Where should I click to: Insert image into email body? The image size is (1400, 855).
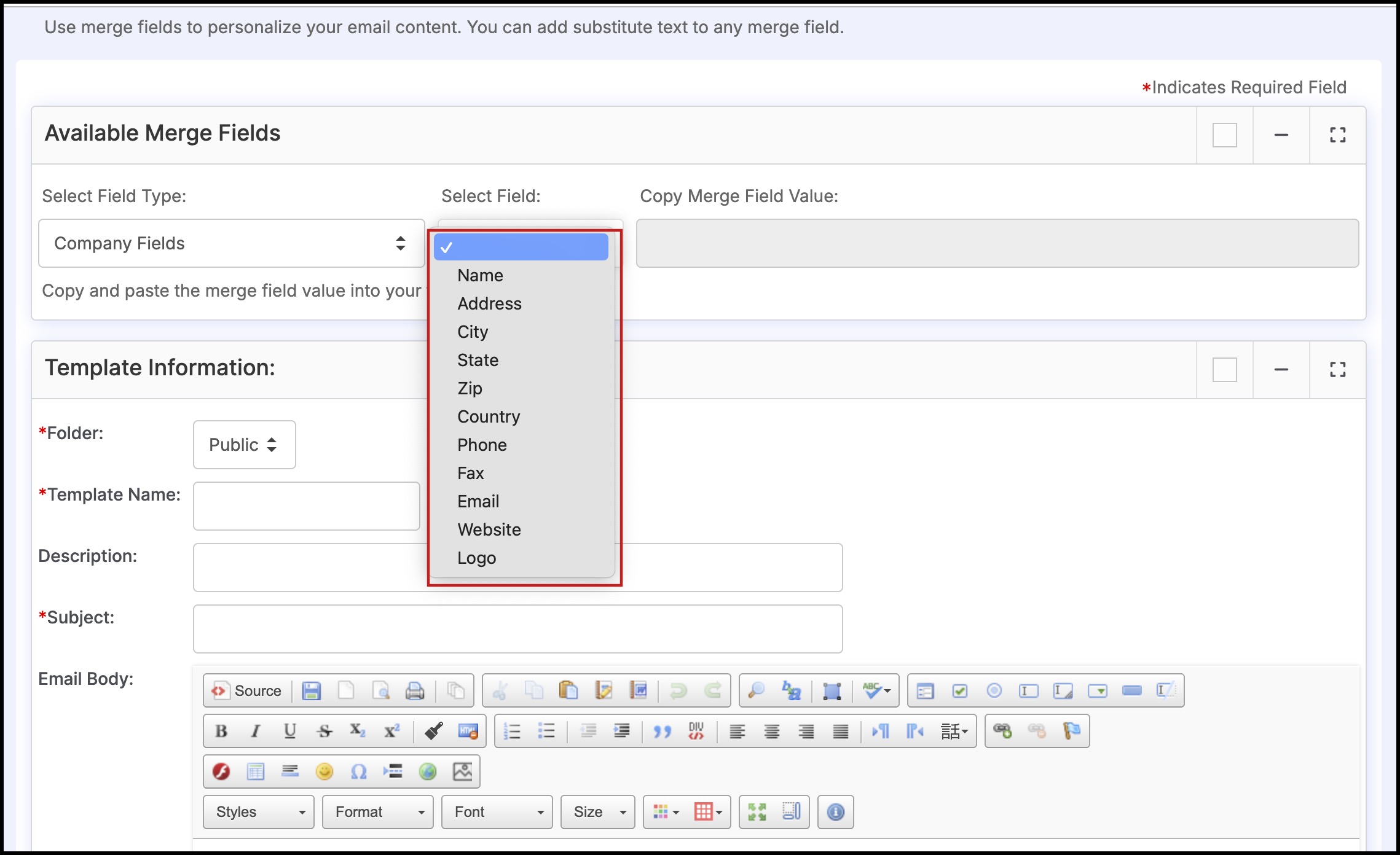[x=462, y=771]
